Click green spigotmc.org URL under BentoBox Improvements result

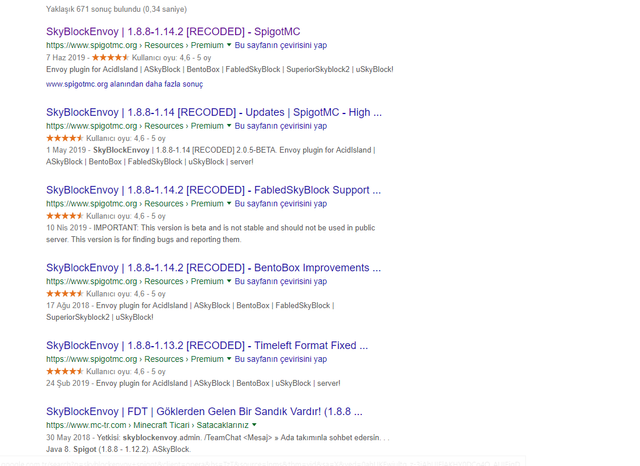coord(135,282)
